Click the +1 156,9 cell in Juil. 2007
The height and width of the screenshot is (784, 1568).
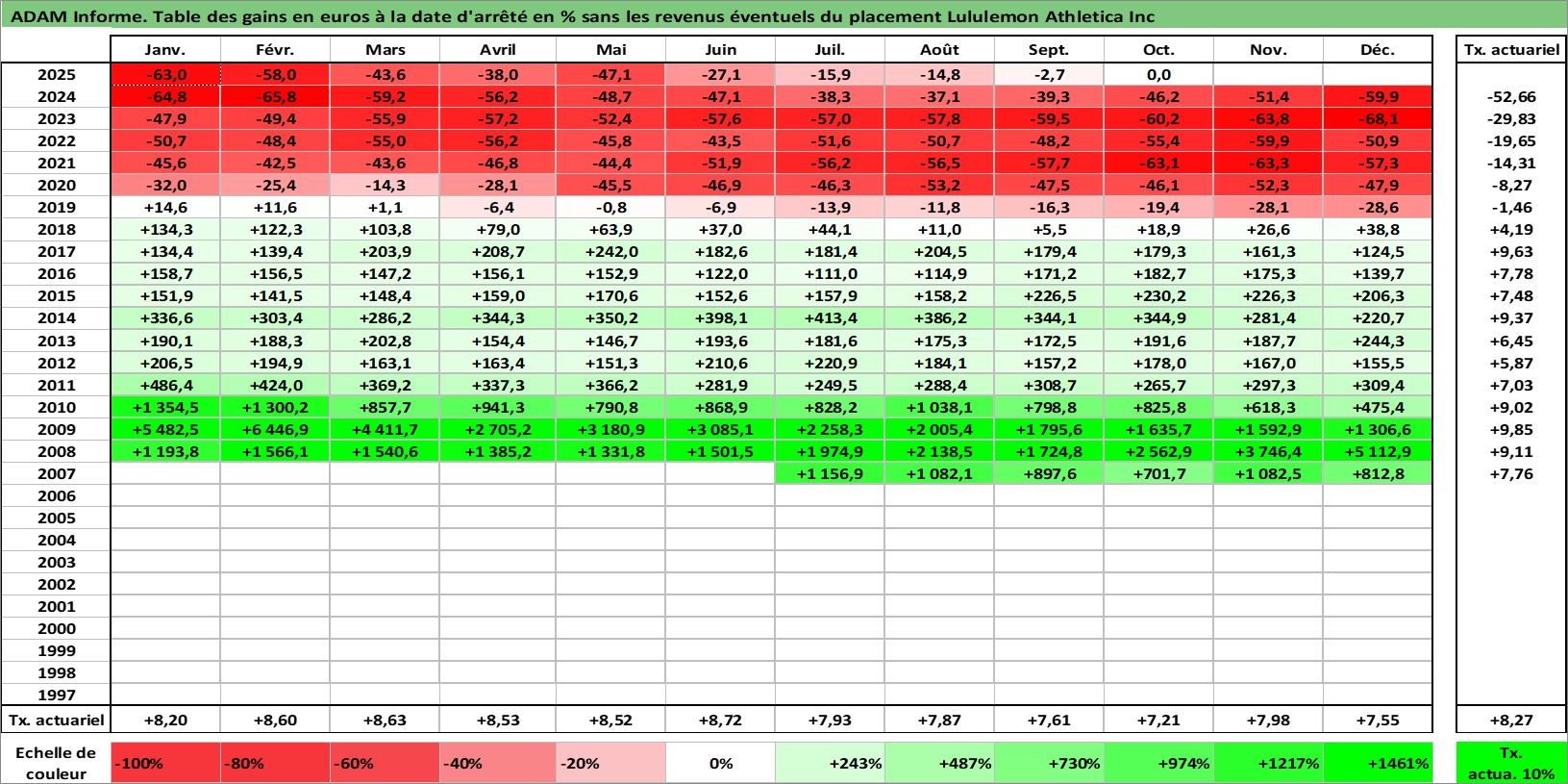(x=830, y=473)
